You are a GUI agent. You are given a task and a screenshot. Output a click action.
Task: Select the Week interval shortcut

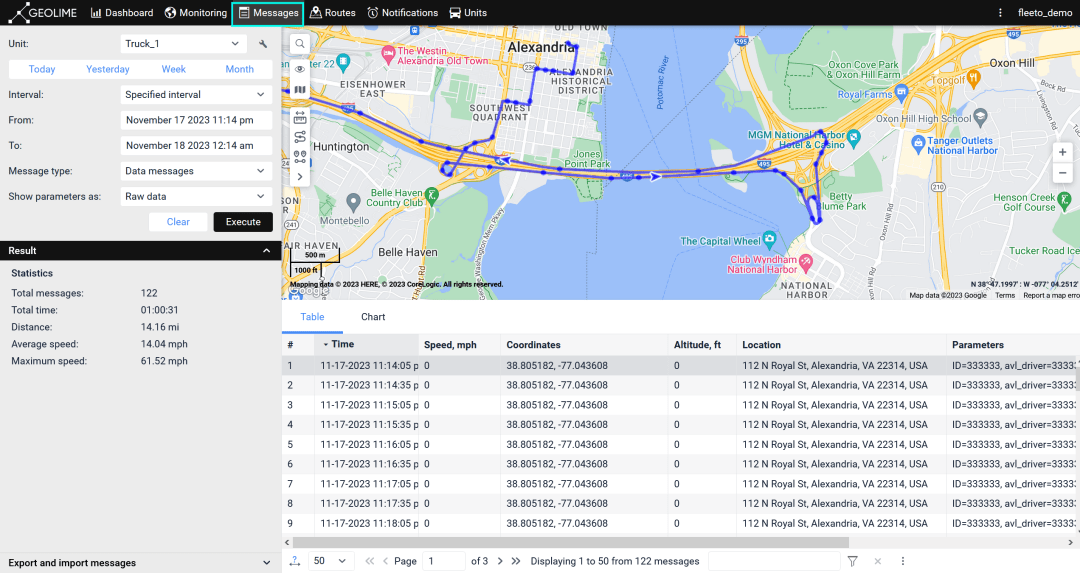pyautogui.click(x=174, y=69)
